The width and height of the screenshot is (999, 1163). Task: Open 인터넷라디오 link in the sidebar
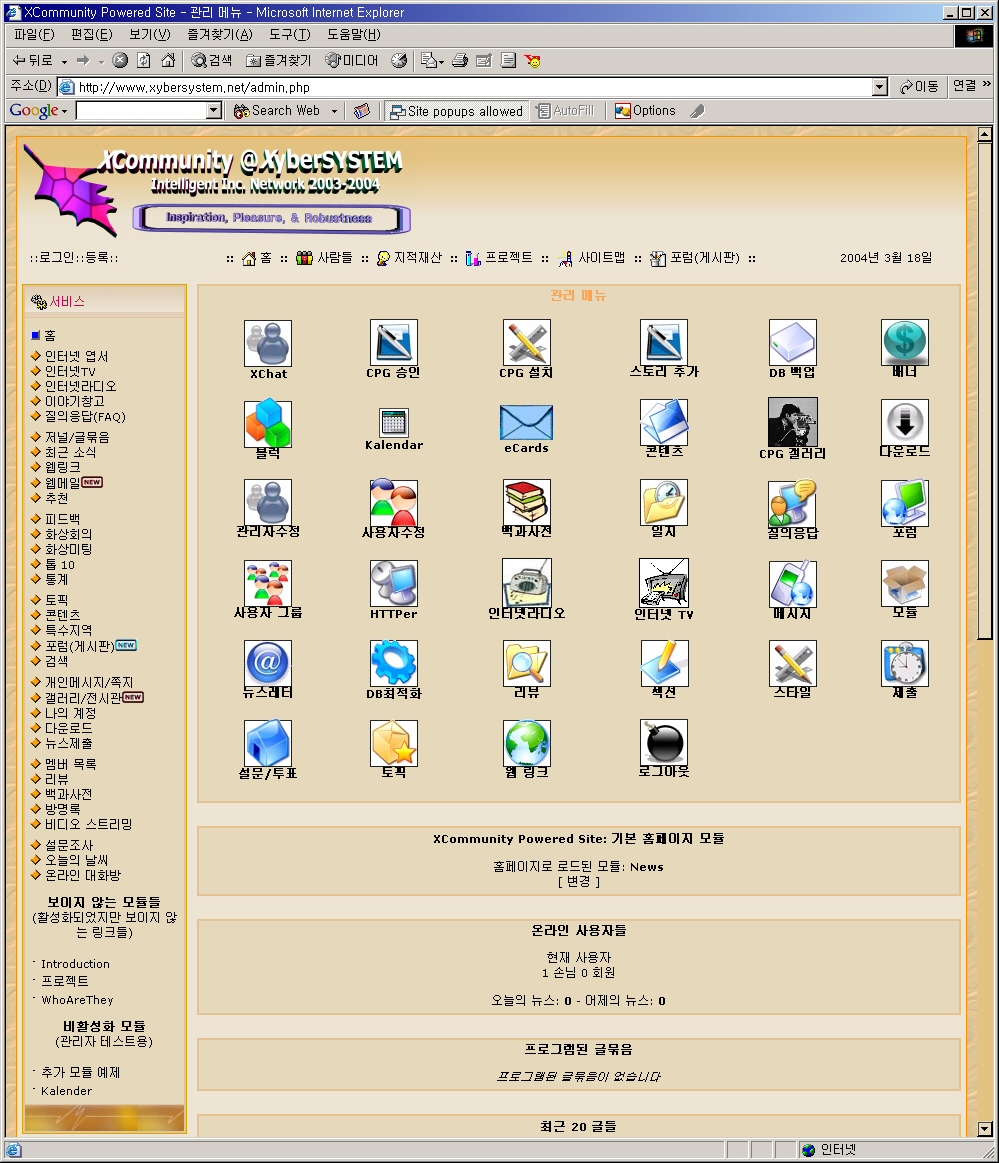pyautogui.click(x=80, y=386)
